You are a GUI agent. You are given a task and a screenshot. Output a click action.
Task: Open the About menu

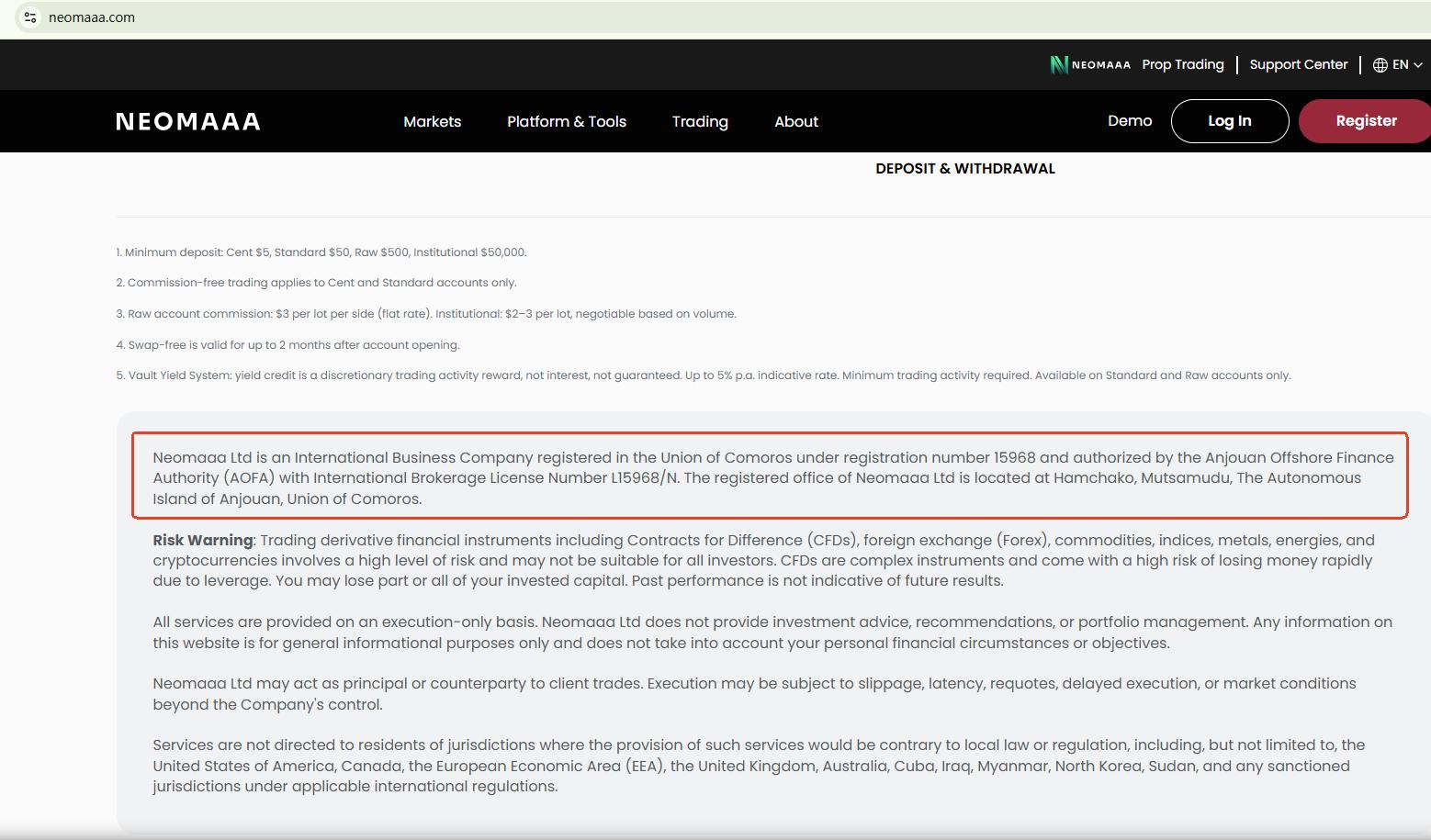pos(796,121)
